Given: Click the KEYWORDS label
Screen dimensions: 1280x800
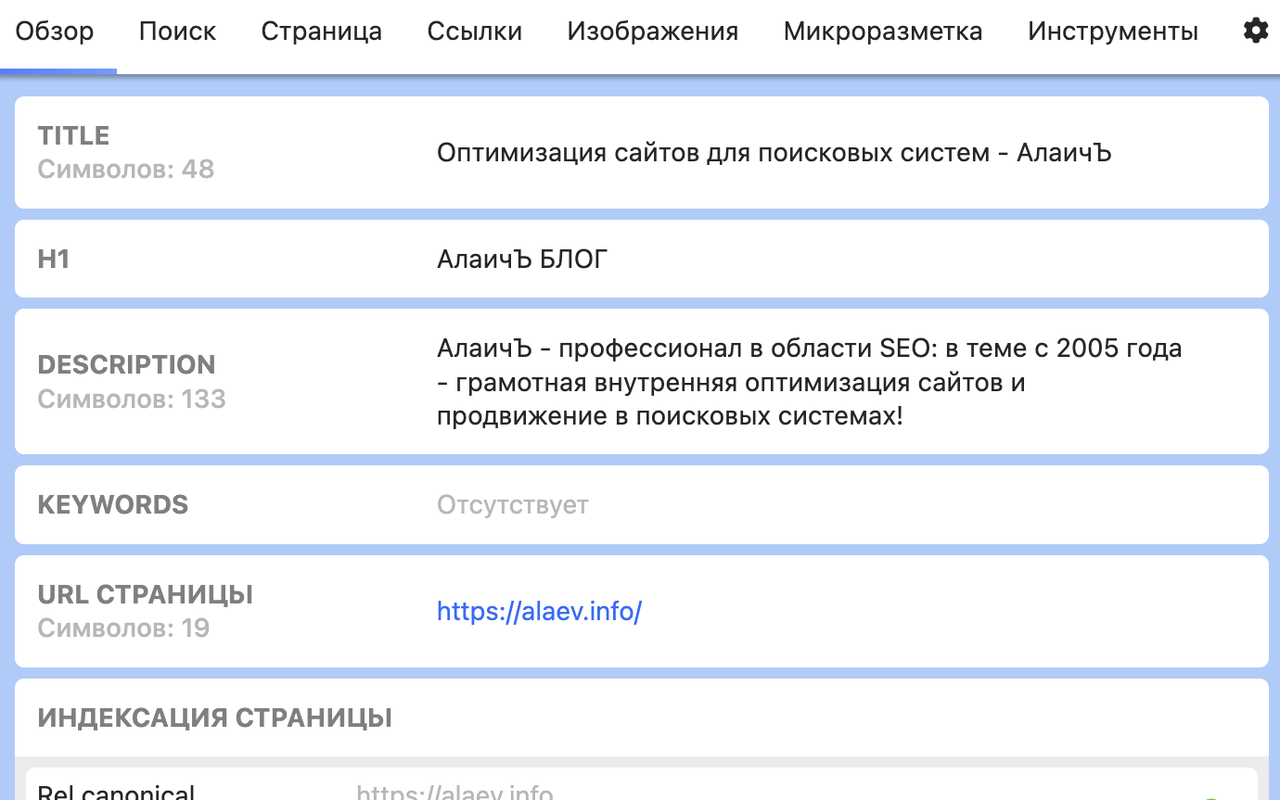Looking at the screenshot, I should click(113, 505).
